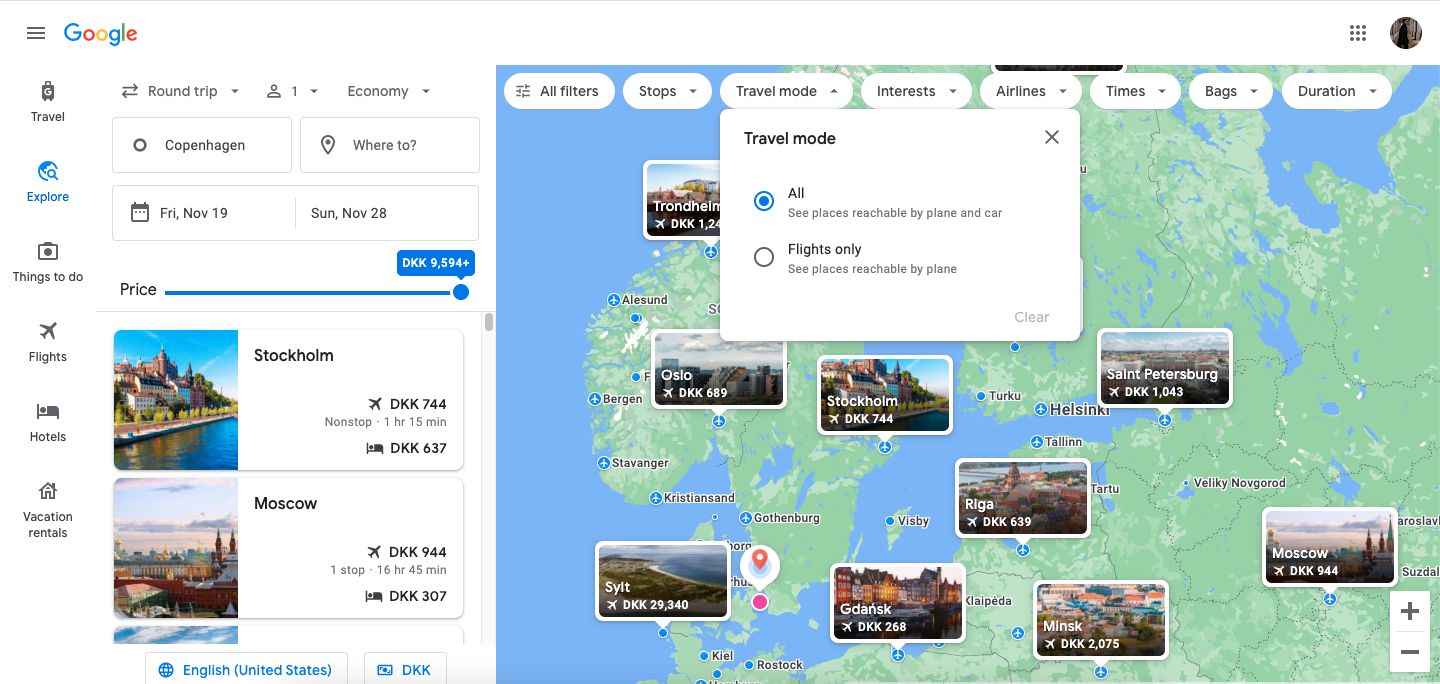This screenshot has width=1440, height=684.
Task: Close the Travel mode popup
Action: click(1051, 138)
